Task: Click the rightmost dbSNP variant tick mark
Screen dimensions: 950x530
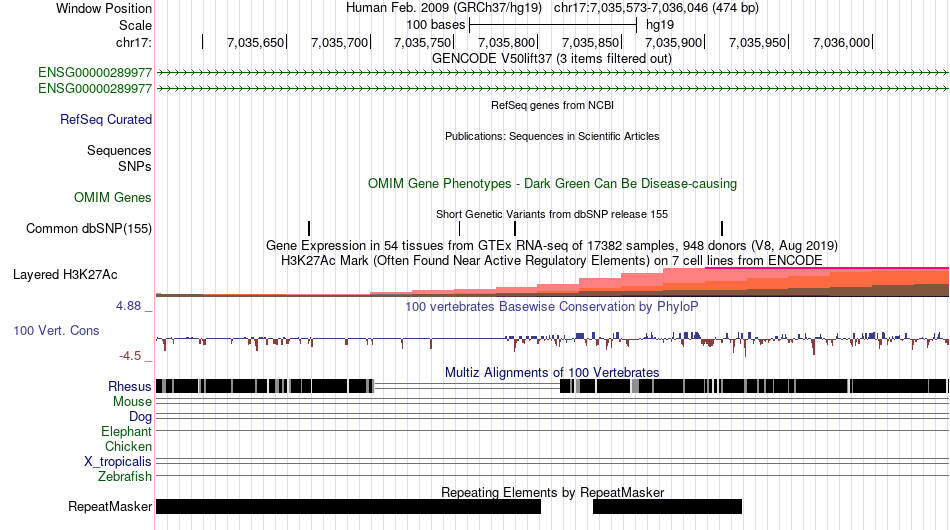Action: pos(722,228)
